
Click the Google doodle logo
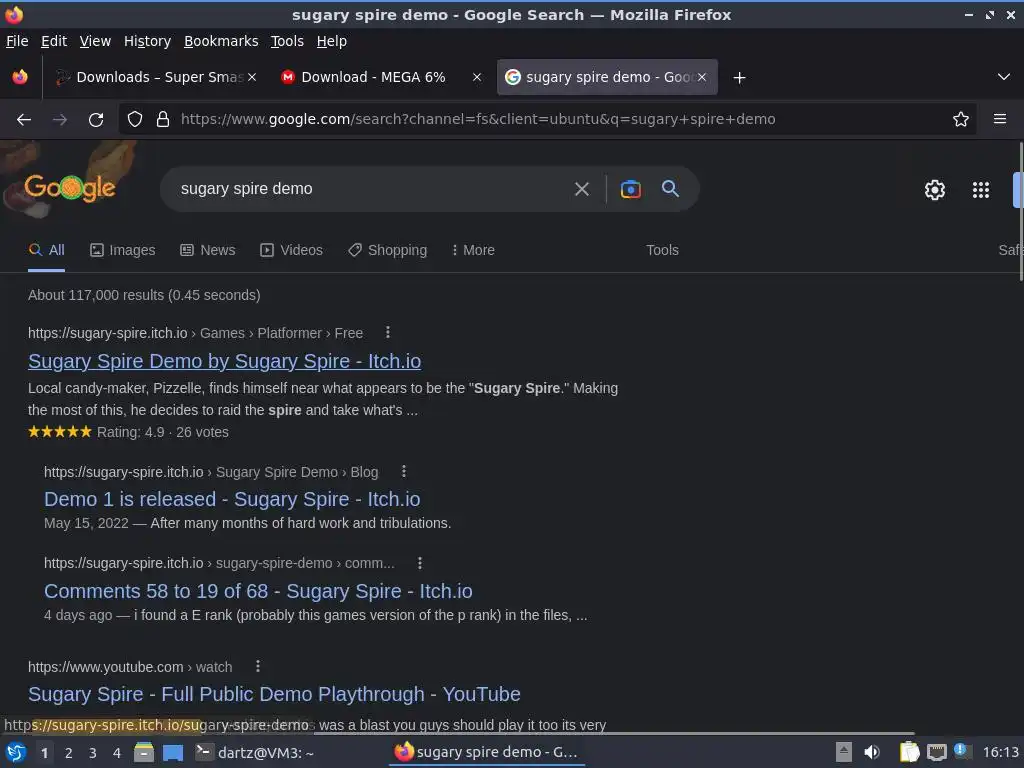pyautogui.click(x=70, y=187)
